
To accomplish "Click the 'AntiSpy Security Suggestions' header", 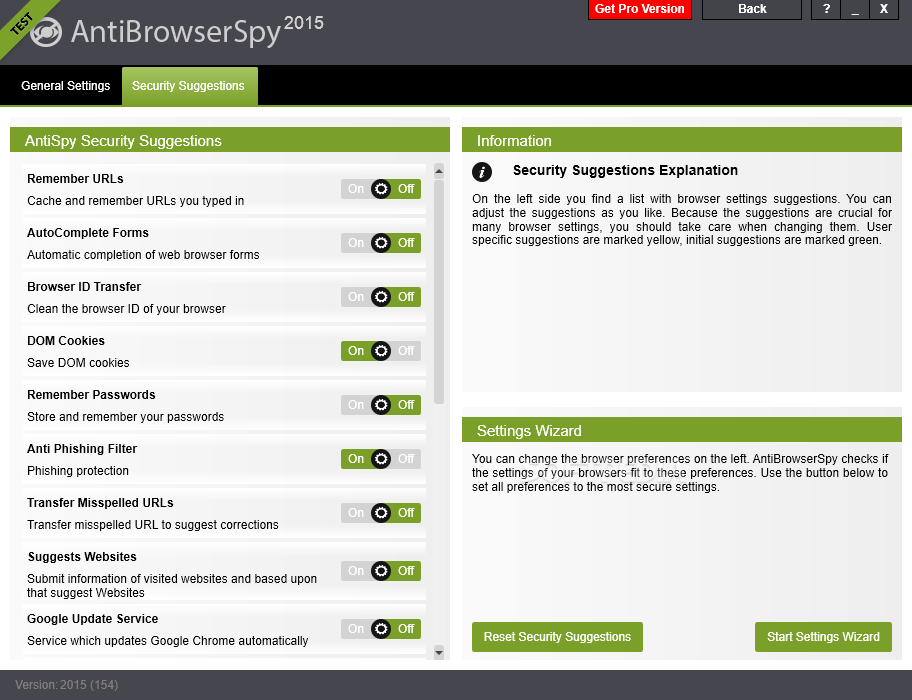I will point(230,141).
